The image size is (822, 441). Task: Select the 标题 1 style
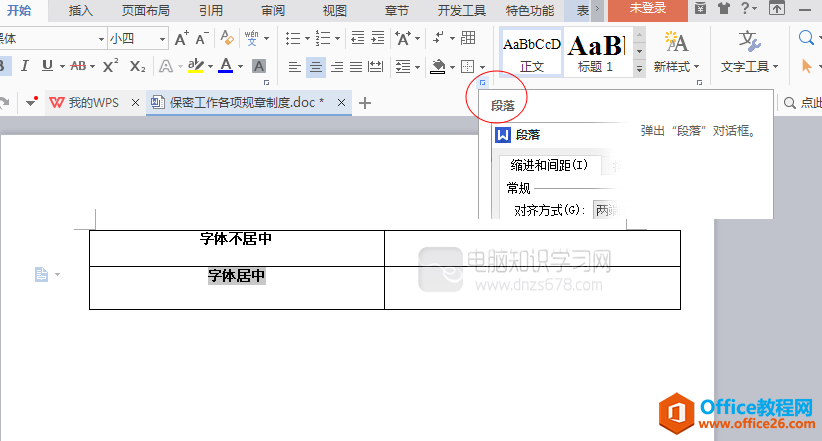[x=596, y=52]
